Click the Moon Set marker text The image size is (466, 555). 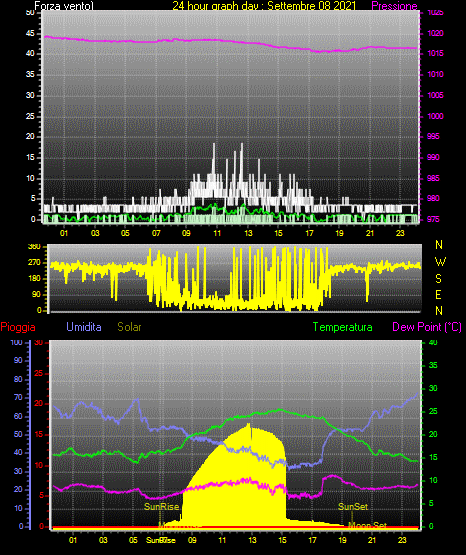pos(367,525)
